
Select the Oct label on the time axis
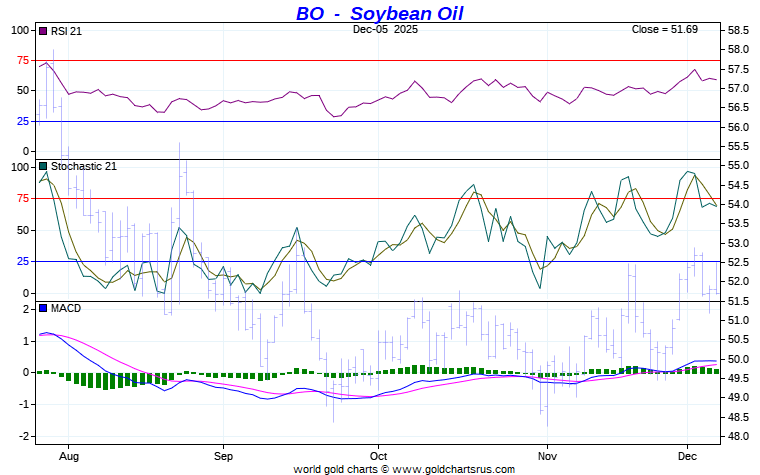(x=378, y=453)
